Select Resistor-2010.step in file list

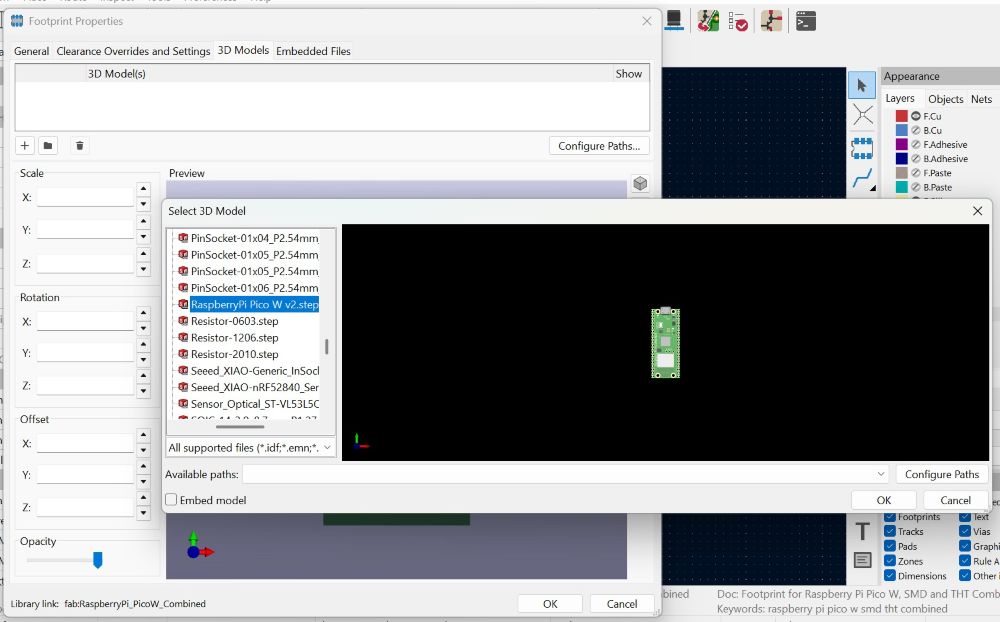tap(235, 354)
